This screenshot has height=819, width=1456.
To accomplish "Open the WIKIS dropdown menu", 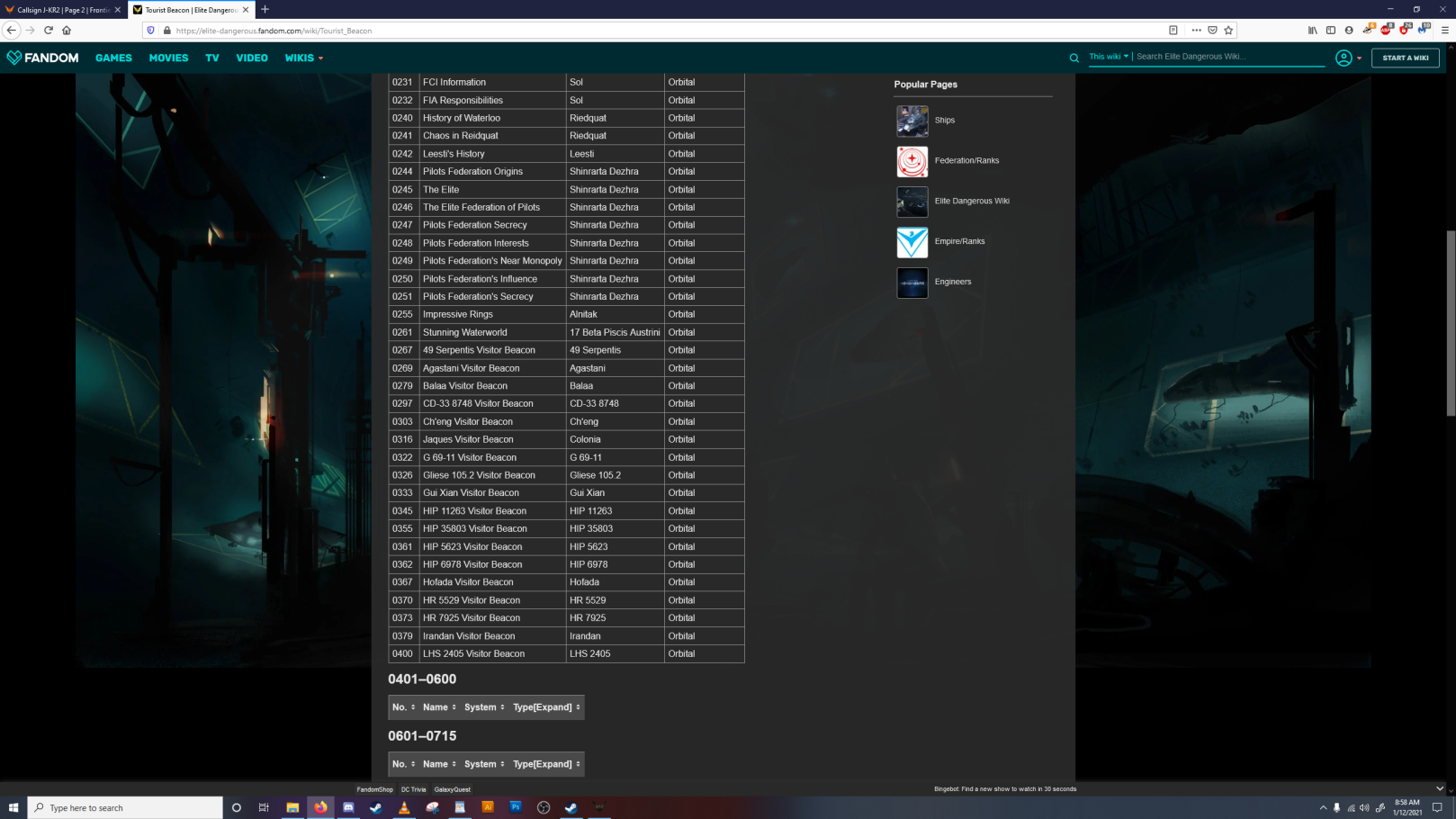I will (303, 58).
